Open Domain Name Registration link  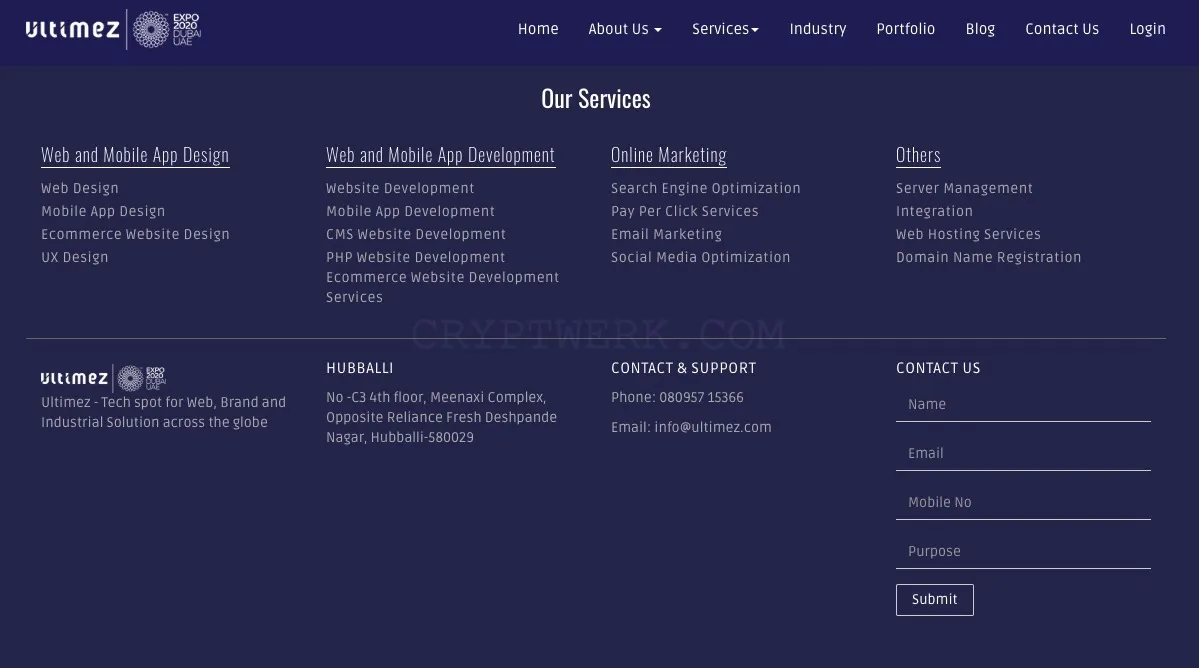(988, 257)
